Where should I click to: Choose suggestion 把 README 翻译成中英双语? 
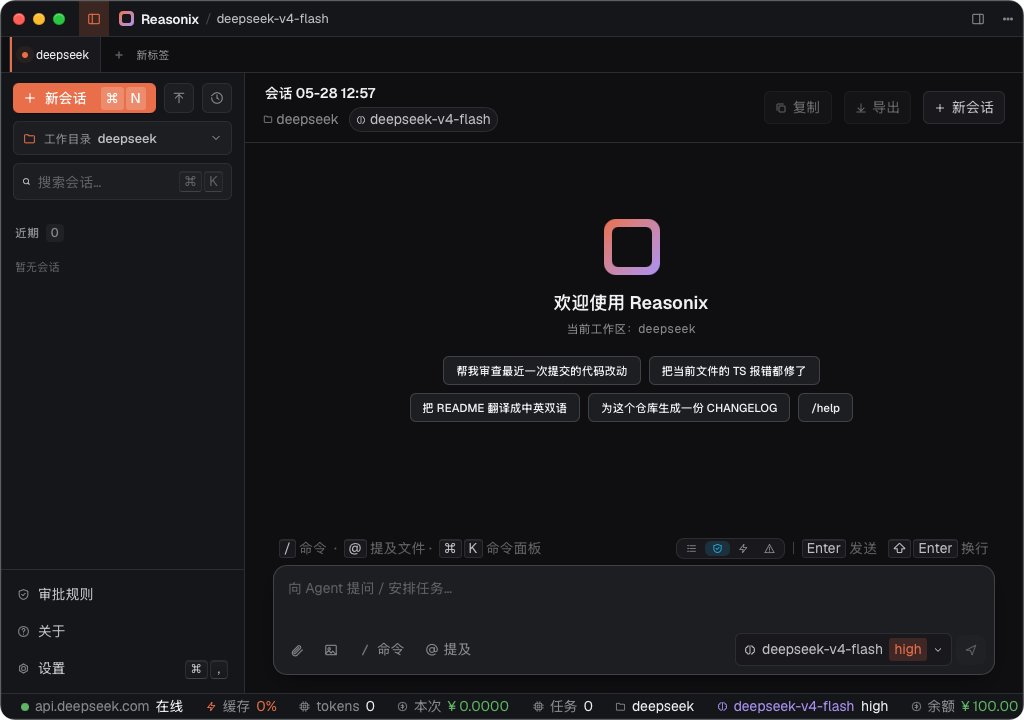(494, 408)
